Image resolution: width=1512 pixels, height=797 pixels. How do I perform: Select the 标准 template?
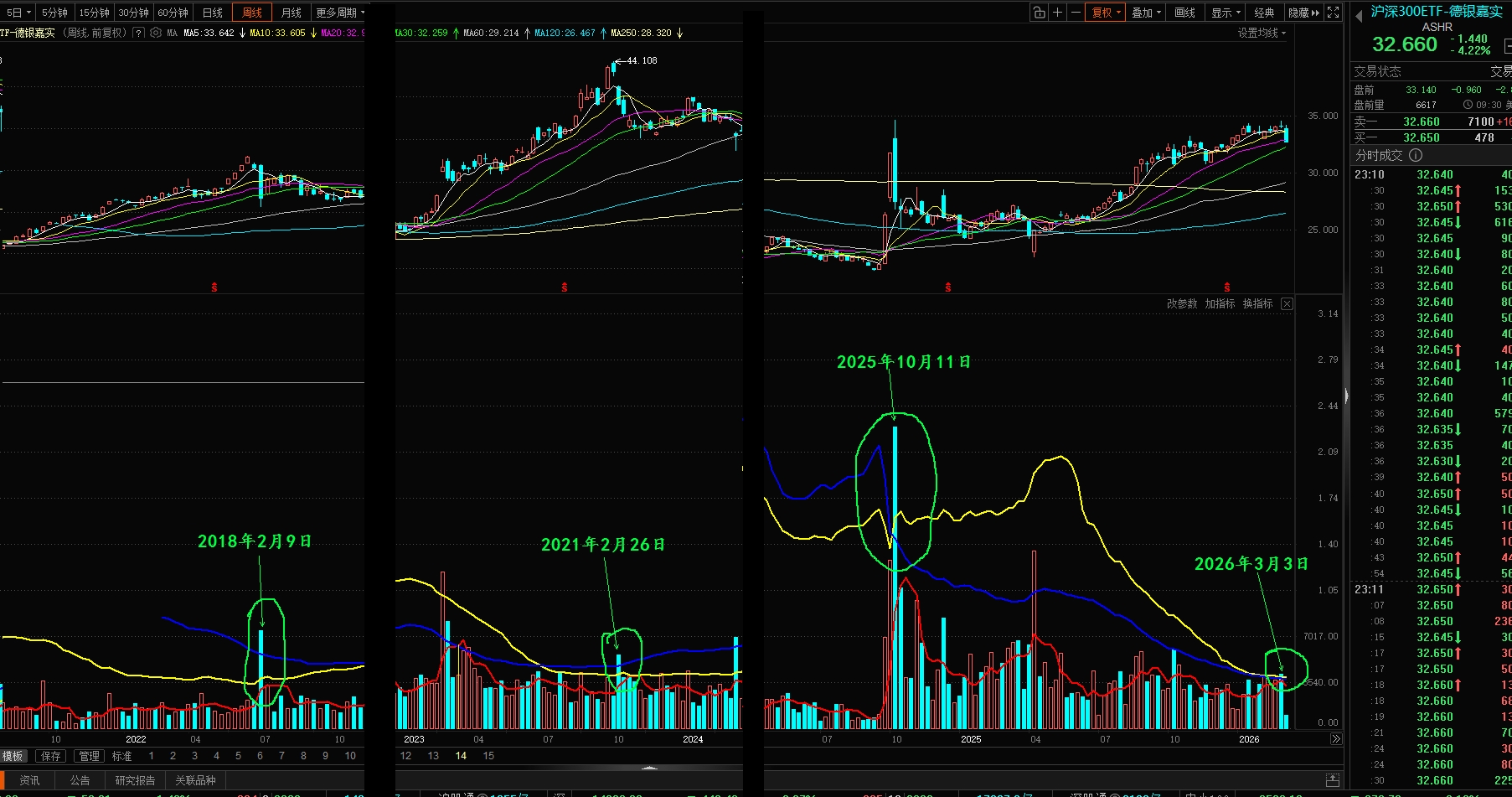[122, 756]
